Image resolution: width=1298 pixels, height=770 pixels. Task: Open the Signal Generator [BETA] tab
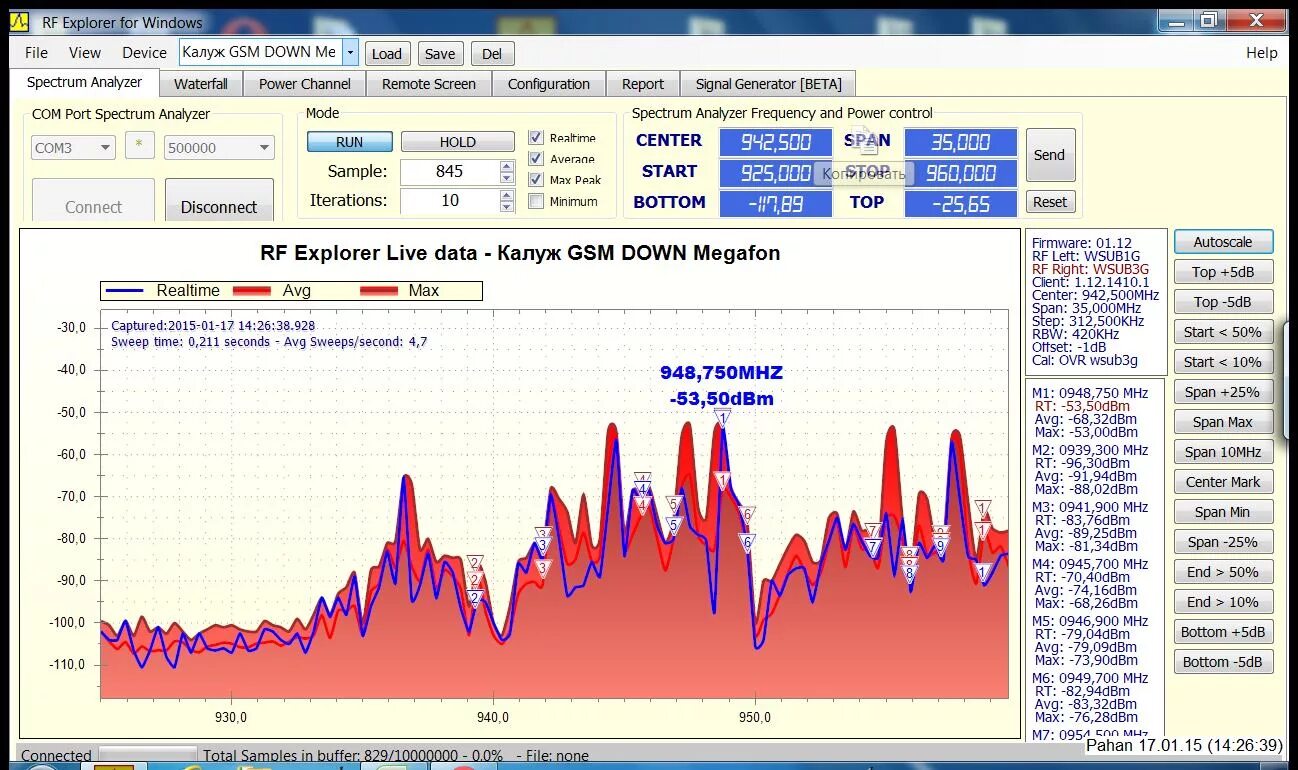click(x=769, y=84)
